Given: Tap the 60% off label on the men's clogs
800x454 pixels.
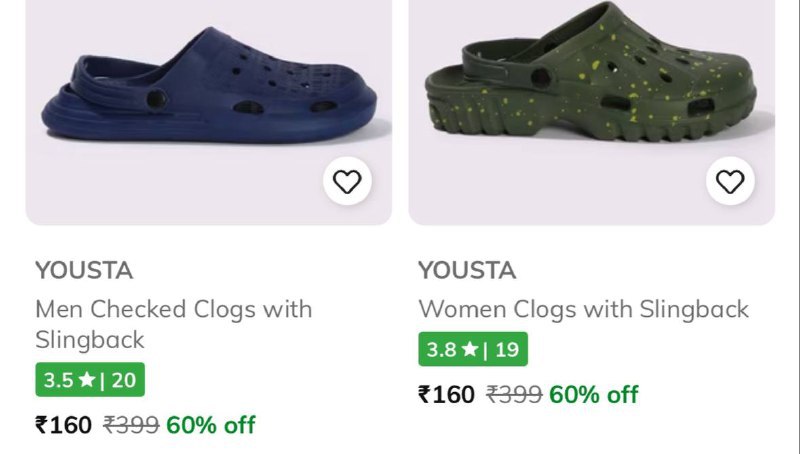Looking at the screenshot, I should point(211,425).
